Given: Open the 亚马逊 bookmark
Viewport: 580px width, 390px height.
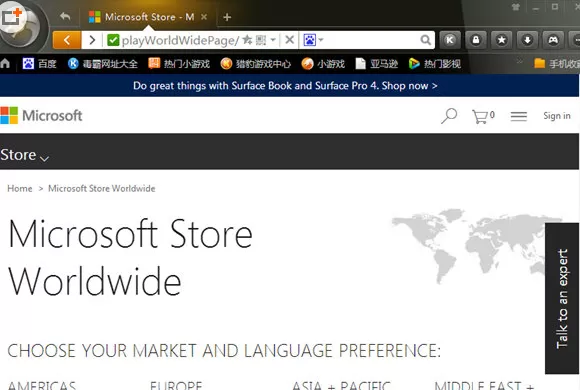Looking at the screenshot, I should 377,64.
